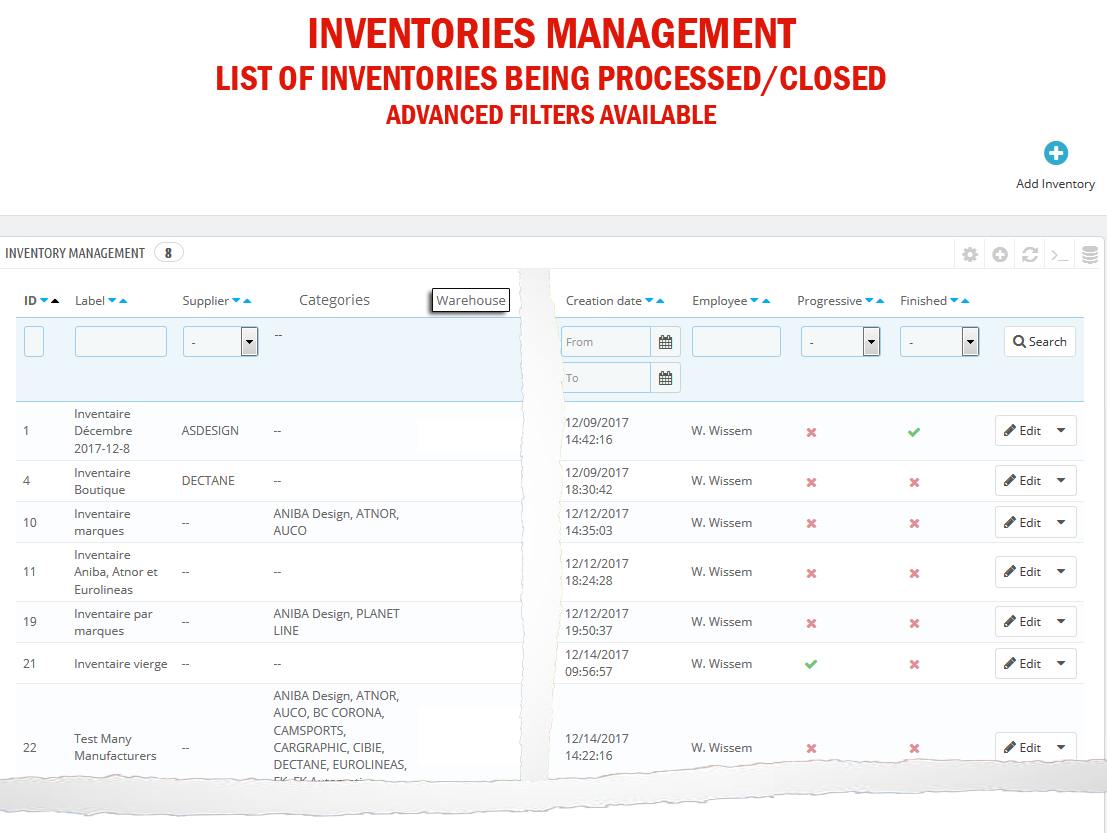Toggle Progressive status for Inventaire vierge
The width and height of the screenshot is (1107, 833).
coord(811,664)
